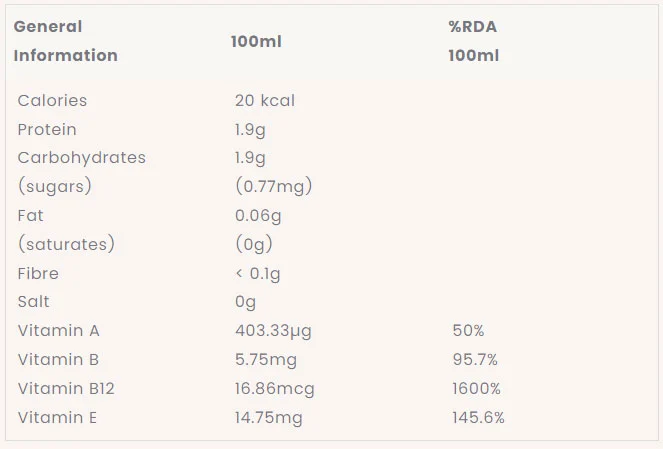The image size is (663, 449).
Task: Select the 145.6% Vitamin E RDA value
Action: [479, 417]
